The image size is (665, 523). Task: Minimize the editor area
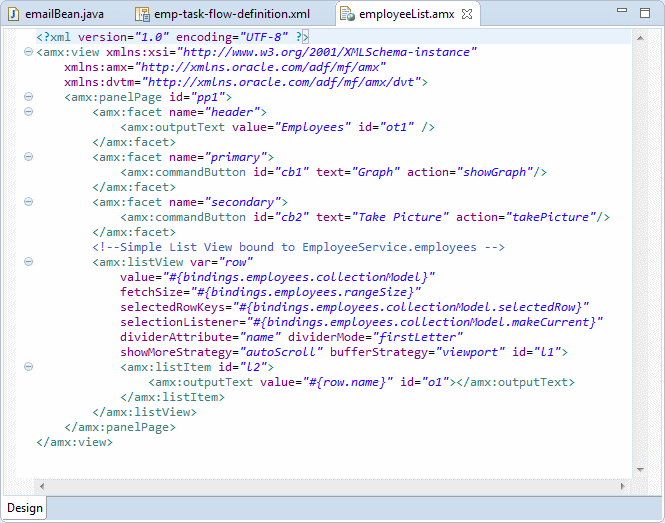[x=622, y=10]
